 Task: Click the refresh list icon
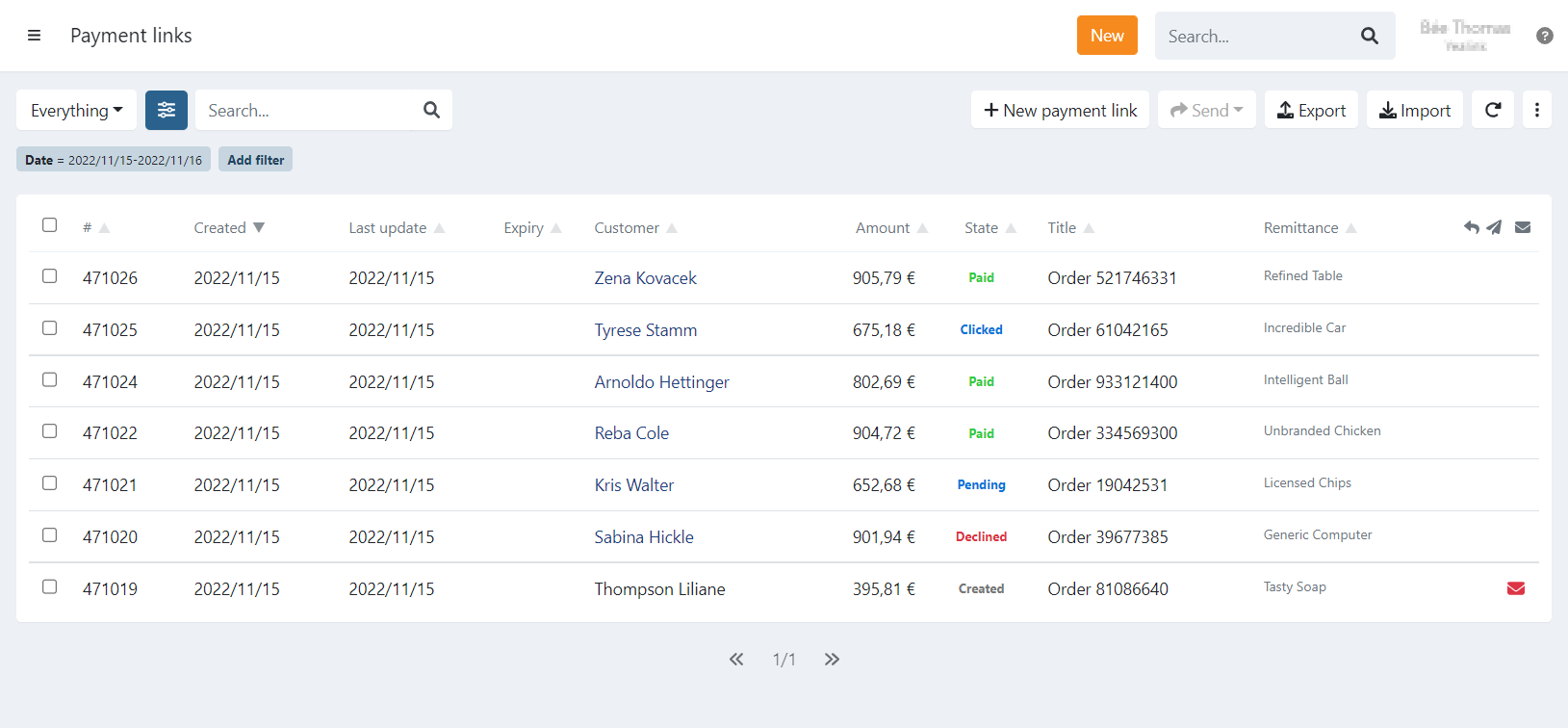(x=1492, y=110)
